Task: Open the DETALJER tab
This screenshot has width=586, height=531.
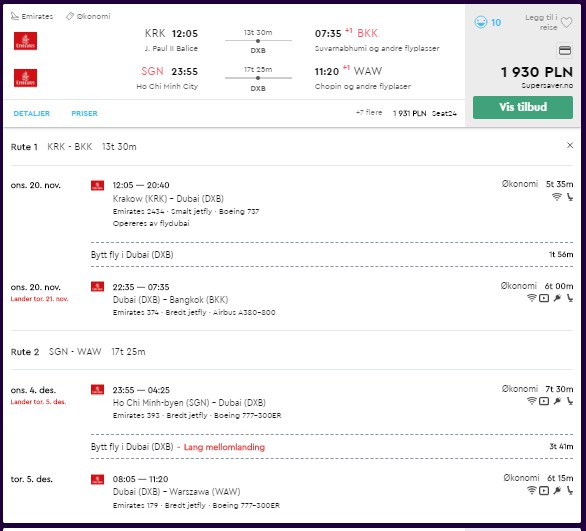Action: pos(31,113)
